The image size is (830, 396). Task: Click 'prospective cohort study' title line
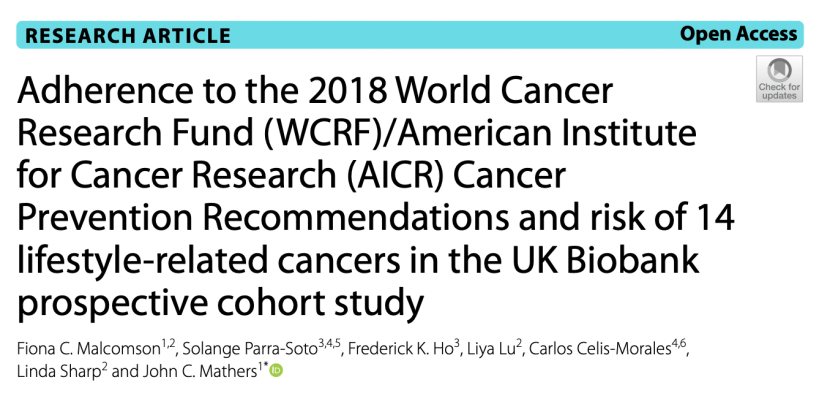point(220,303)
